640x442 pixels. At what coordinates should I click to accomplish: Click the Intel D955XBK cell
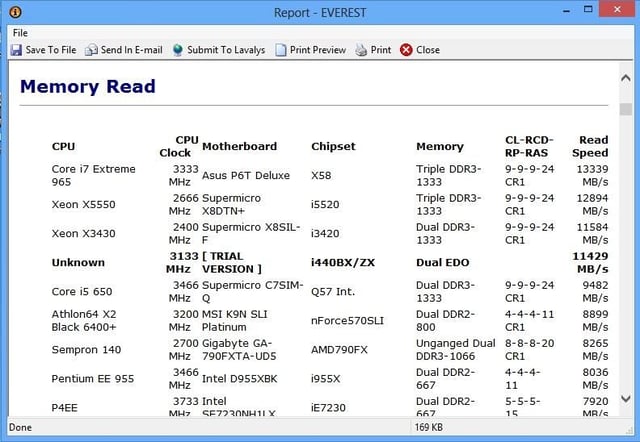click(240, 379)
